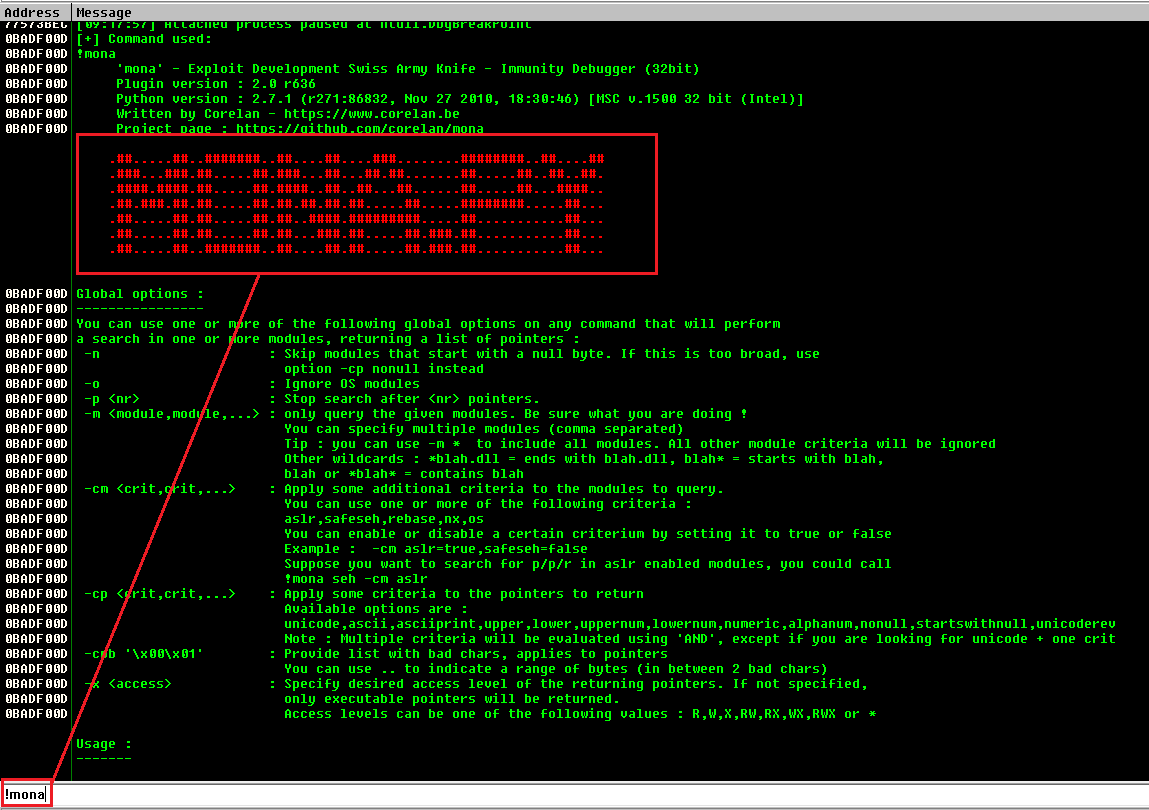The width and height of the screenshot is (1149, 810).
Task: Click the github.com/corelan/mona project page URL
Action: [360, 129]
